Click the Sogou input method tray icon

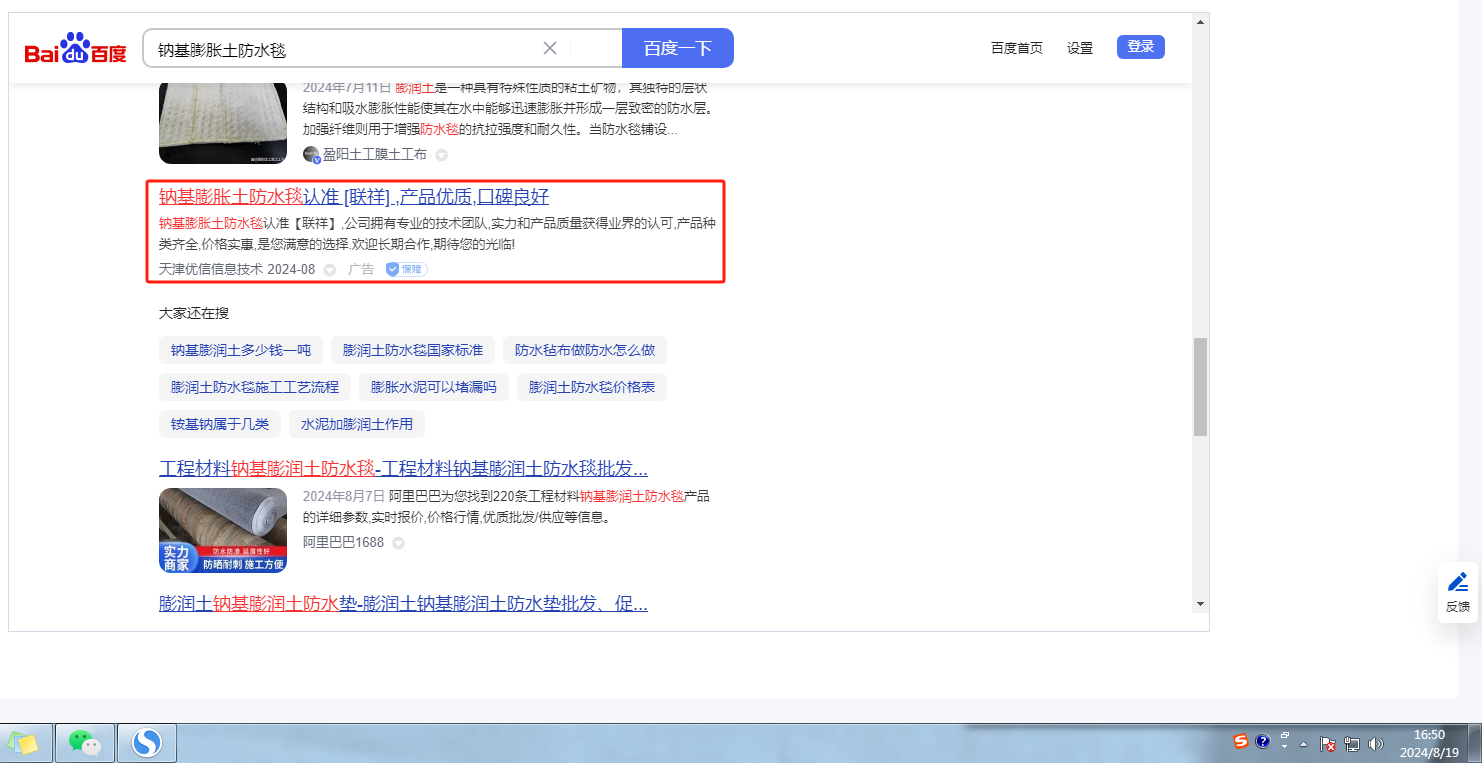click(x=1241, y=742)
